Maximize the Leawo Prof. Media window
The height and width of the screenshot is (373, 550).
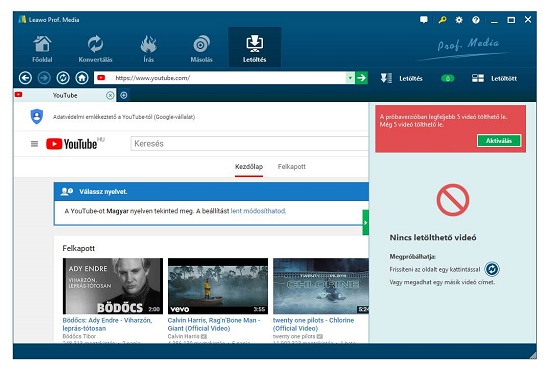[511, 20]
